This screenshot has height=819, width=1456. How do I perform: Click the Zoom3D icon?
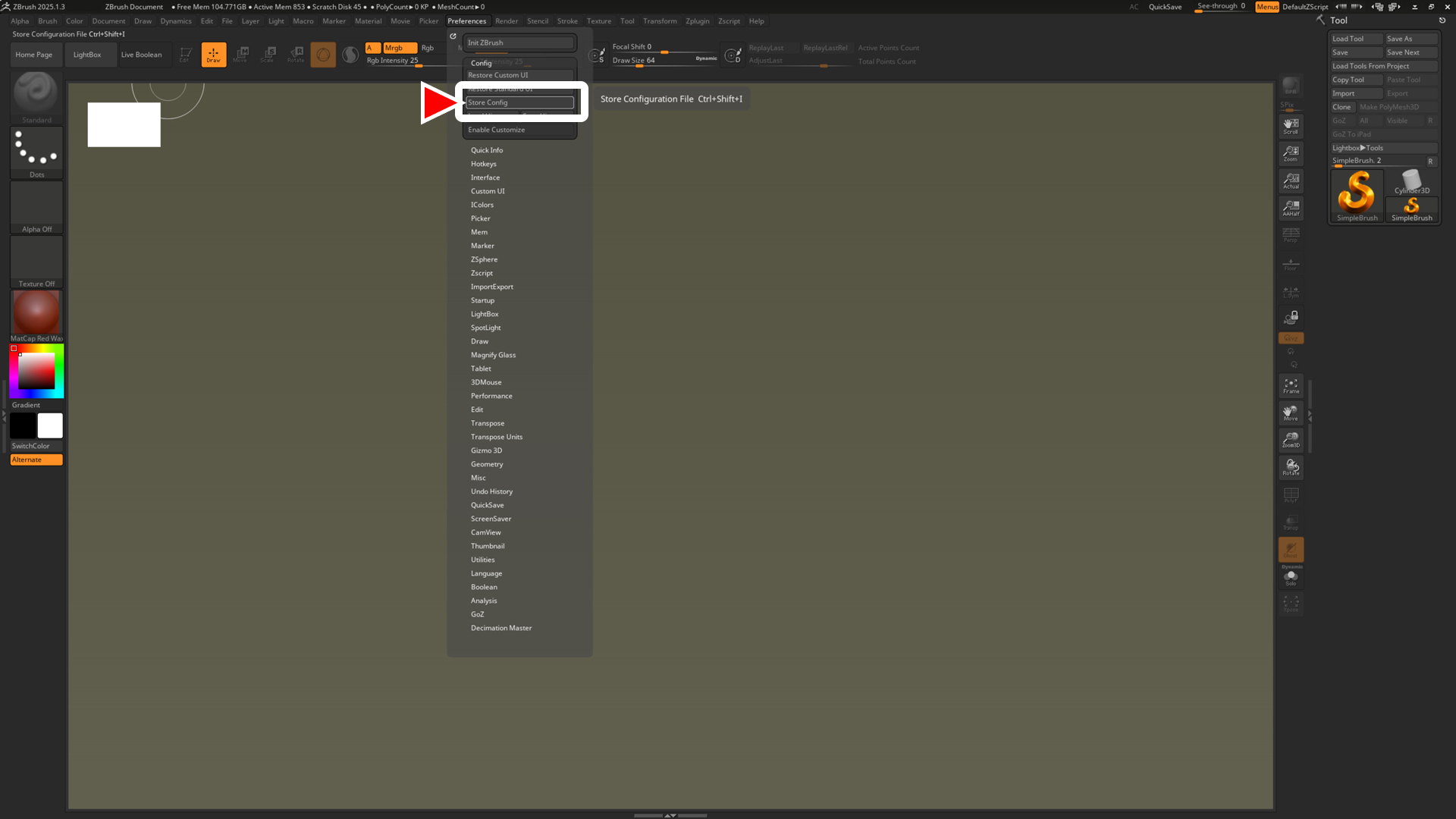coord(1291,440)
